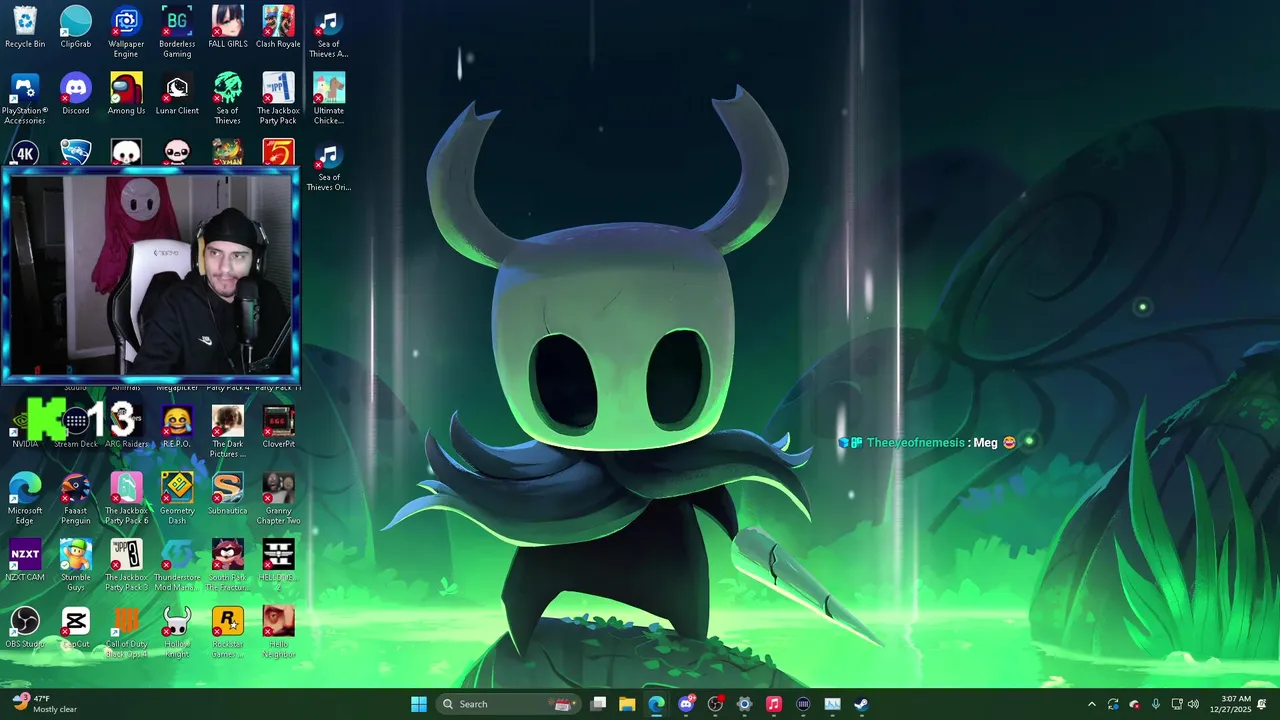Select the Hello Neighbor desktop icon

tap(278, 633)
